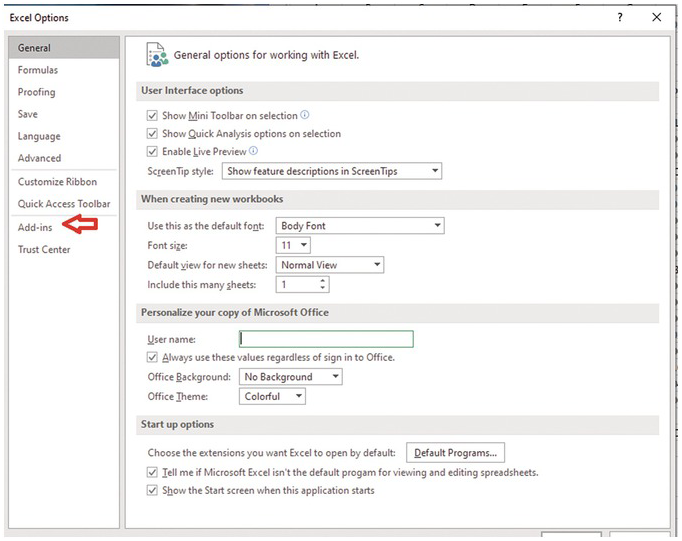Open the Save category
Screen dimensions: 682x541
click(x=64, y=114)
